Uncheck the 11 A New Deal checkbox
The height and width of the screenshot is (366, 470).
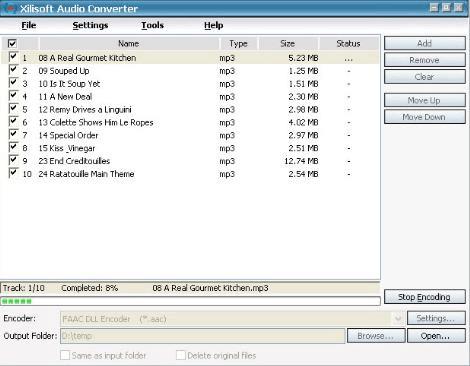[13, 96]
